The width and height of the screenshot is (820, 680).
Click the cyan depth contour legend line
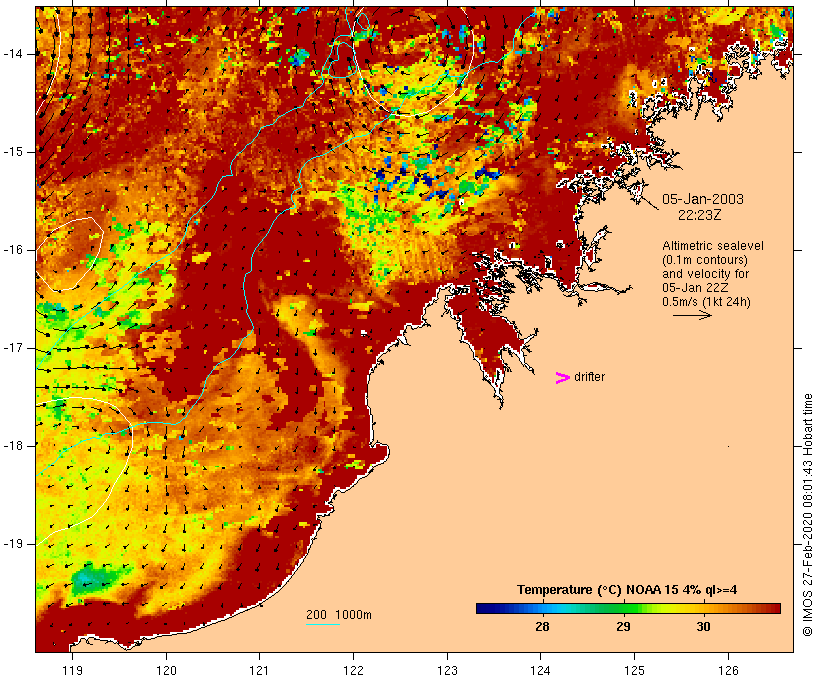pos(323,624)
